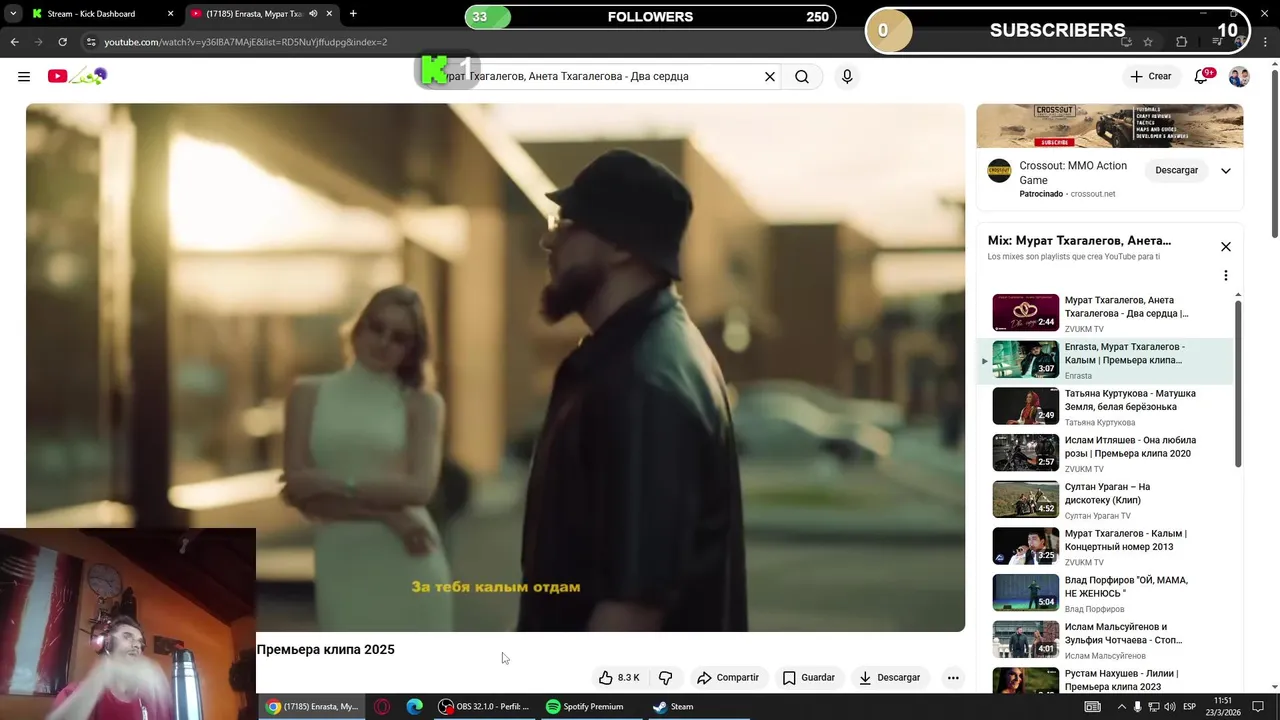1280x720 pixels.
Task: Play Ислам Мальсуйгенов Стоп video
Action: coord(1105,640)
